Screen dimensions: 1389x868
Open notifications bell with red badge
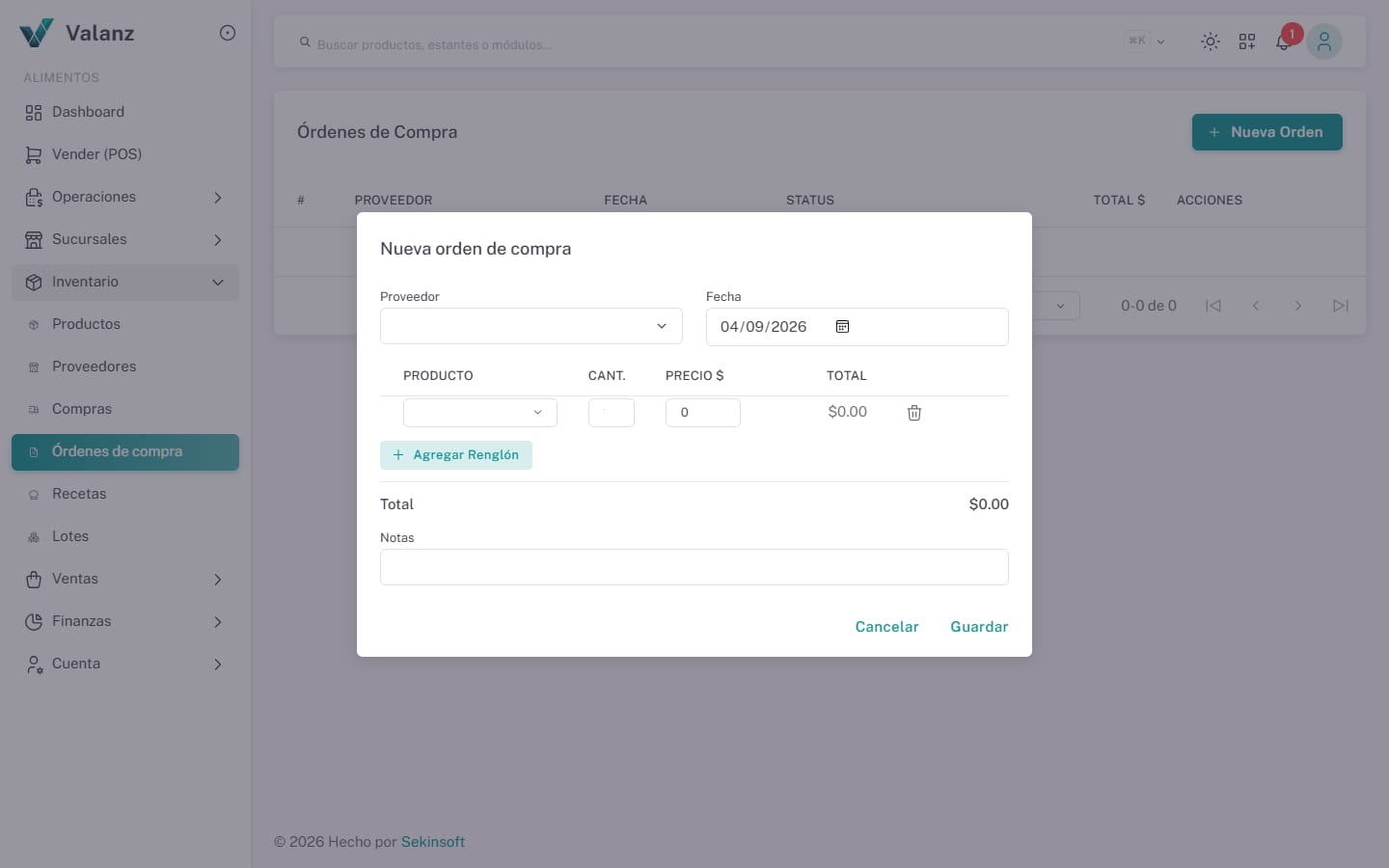tap(1284, 41)
